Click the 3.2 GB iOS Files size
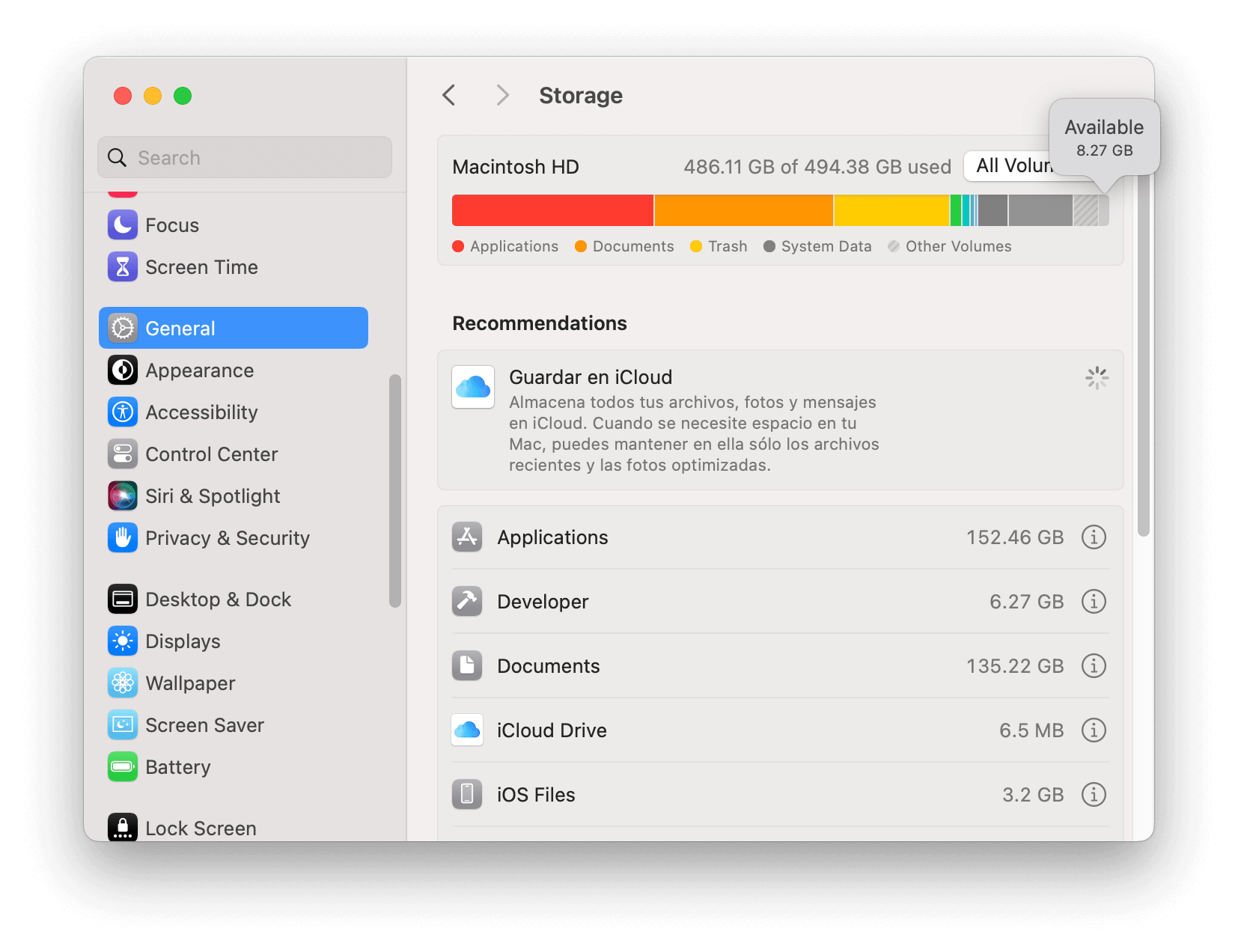This screenshot has width=1238, height=952. [1033, 795]
